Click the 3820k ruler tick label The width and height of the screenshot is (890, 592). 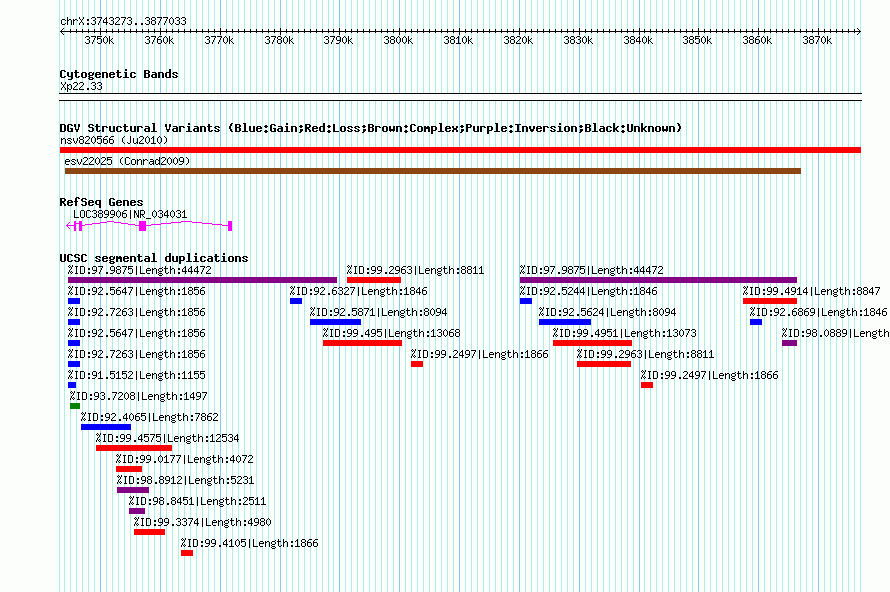point(518,40)
